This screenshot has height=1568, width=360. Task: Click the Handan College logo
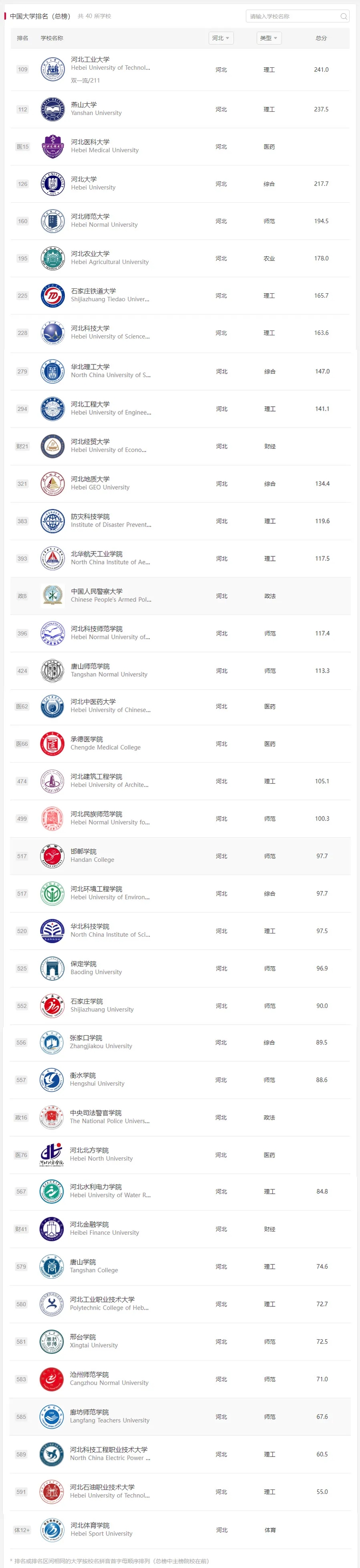point(52,856)
